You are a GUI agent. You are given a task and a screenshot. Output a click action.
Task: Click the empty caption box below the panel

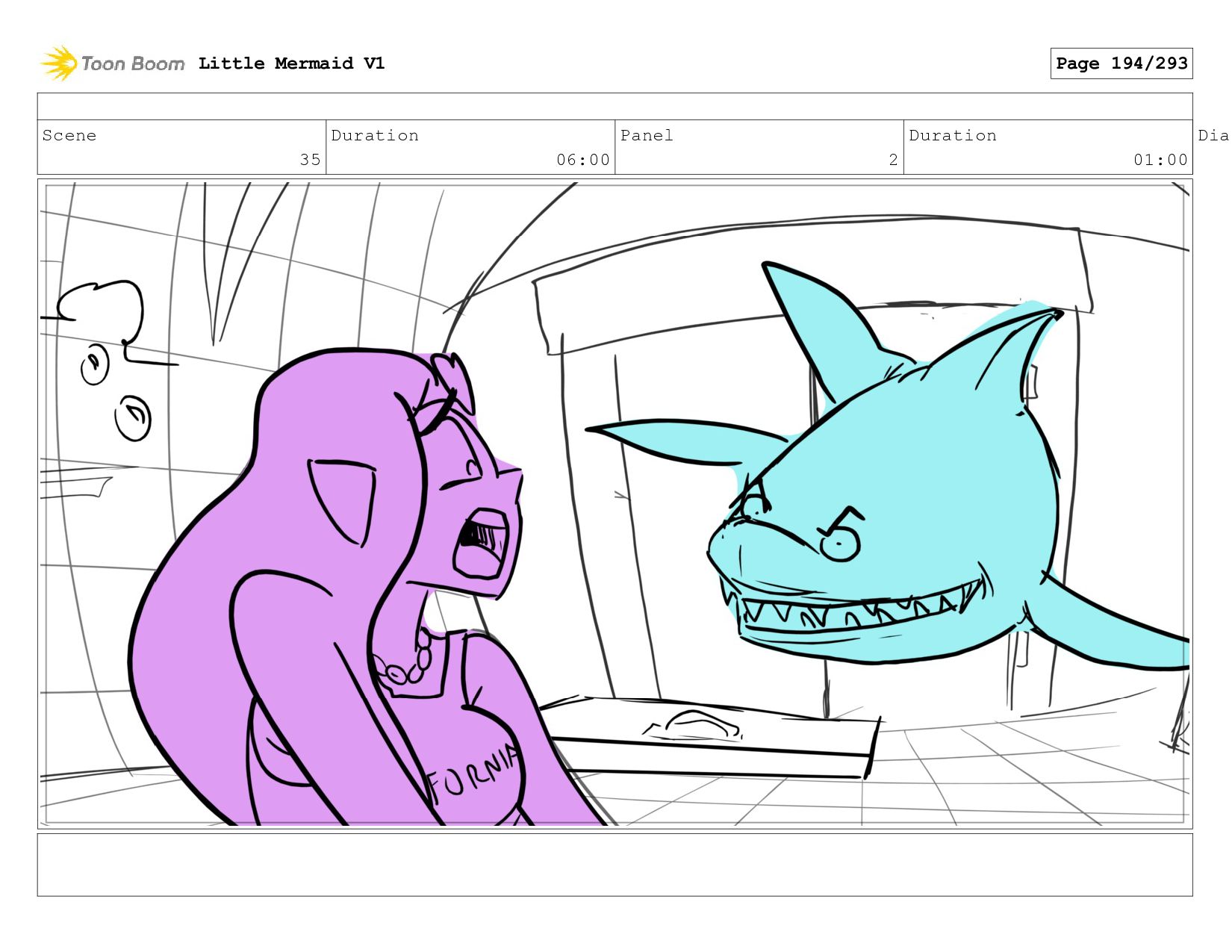[615, 865]
